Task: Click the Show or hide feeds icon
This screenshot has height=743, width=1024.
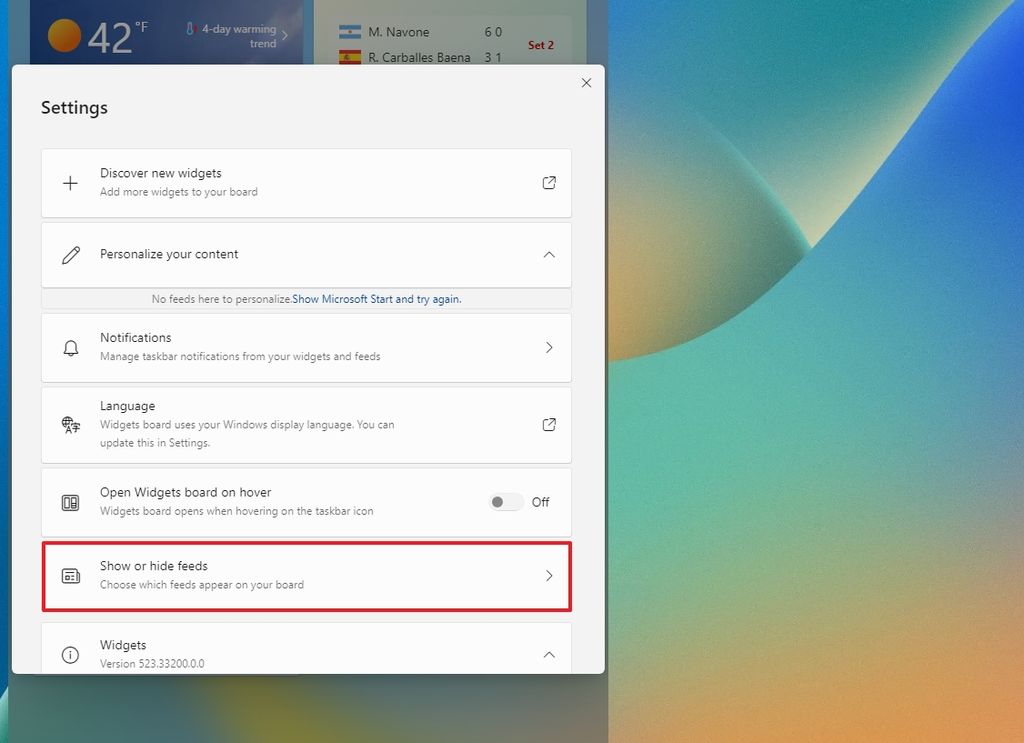Action: 70,576
